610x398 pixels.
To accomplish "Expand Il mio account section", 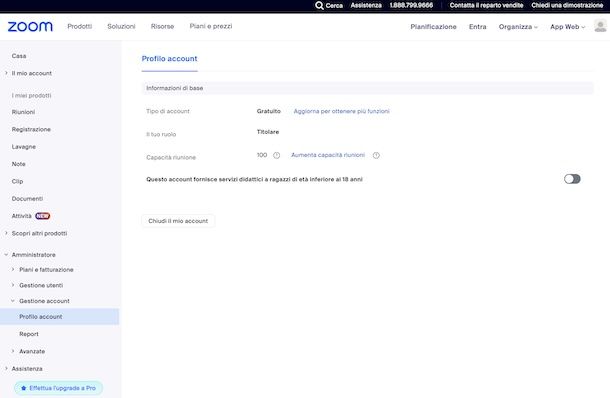I will click(6, 73).
